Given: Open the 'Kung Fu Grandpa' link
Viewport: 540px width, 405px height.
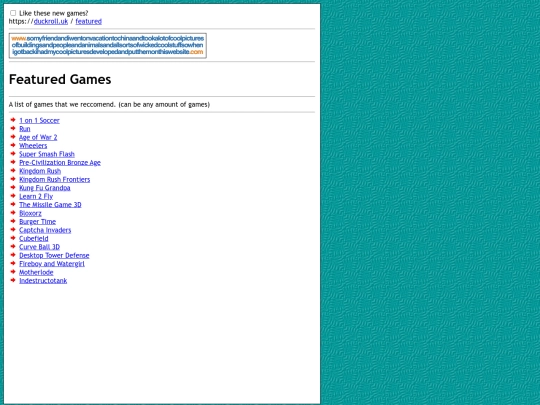Looking at the screenshot, I should pyautogui.click(x=45, y=188).
